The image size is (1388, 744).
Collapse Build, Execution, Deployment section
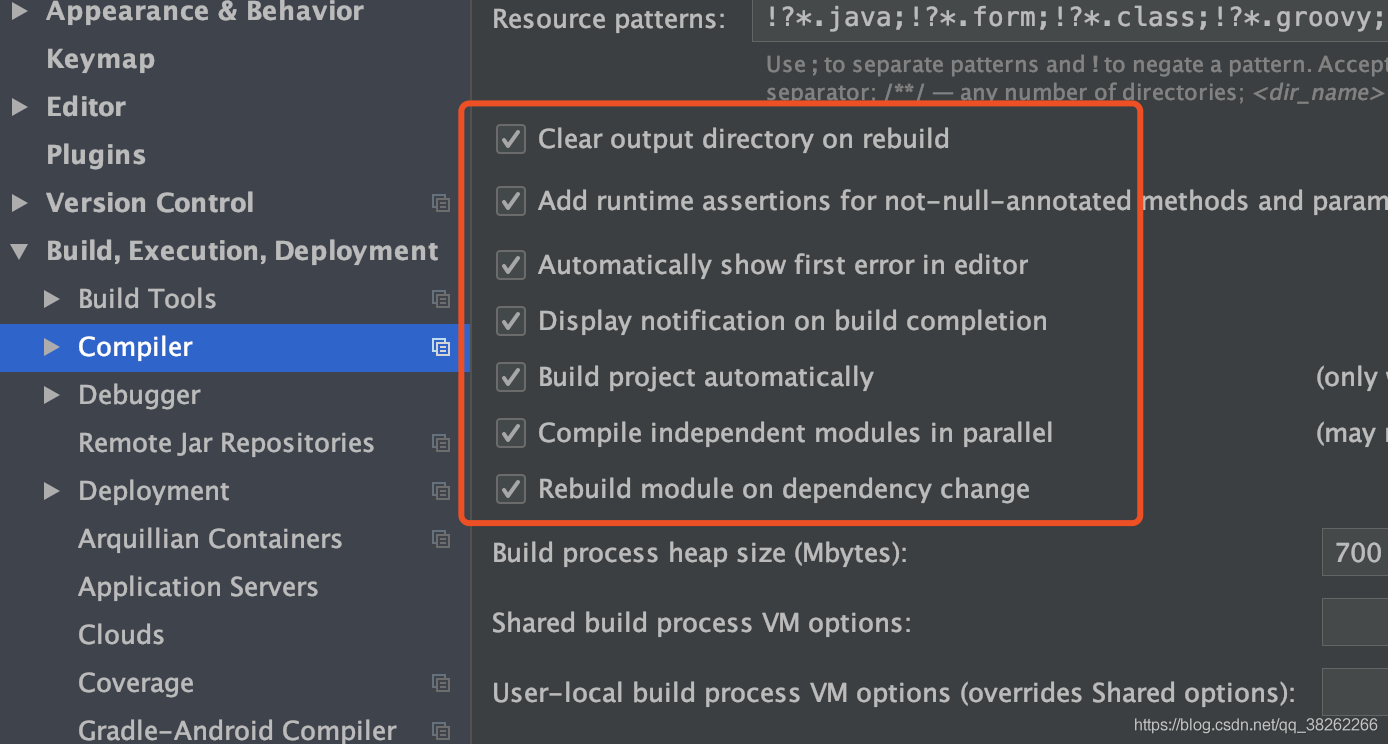[19, 252]
